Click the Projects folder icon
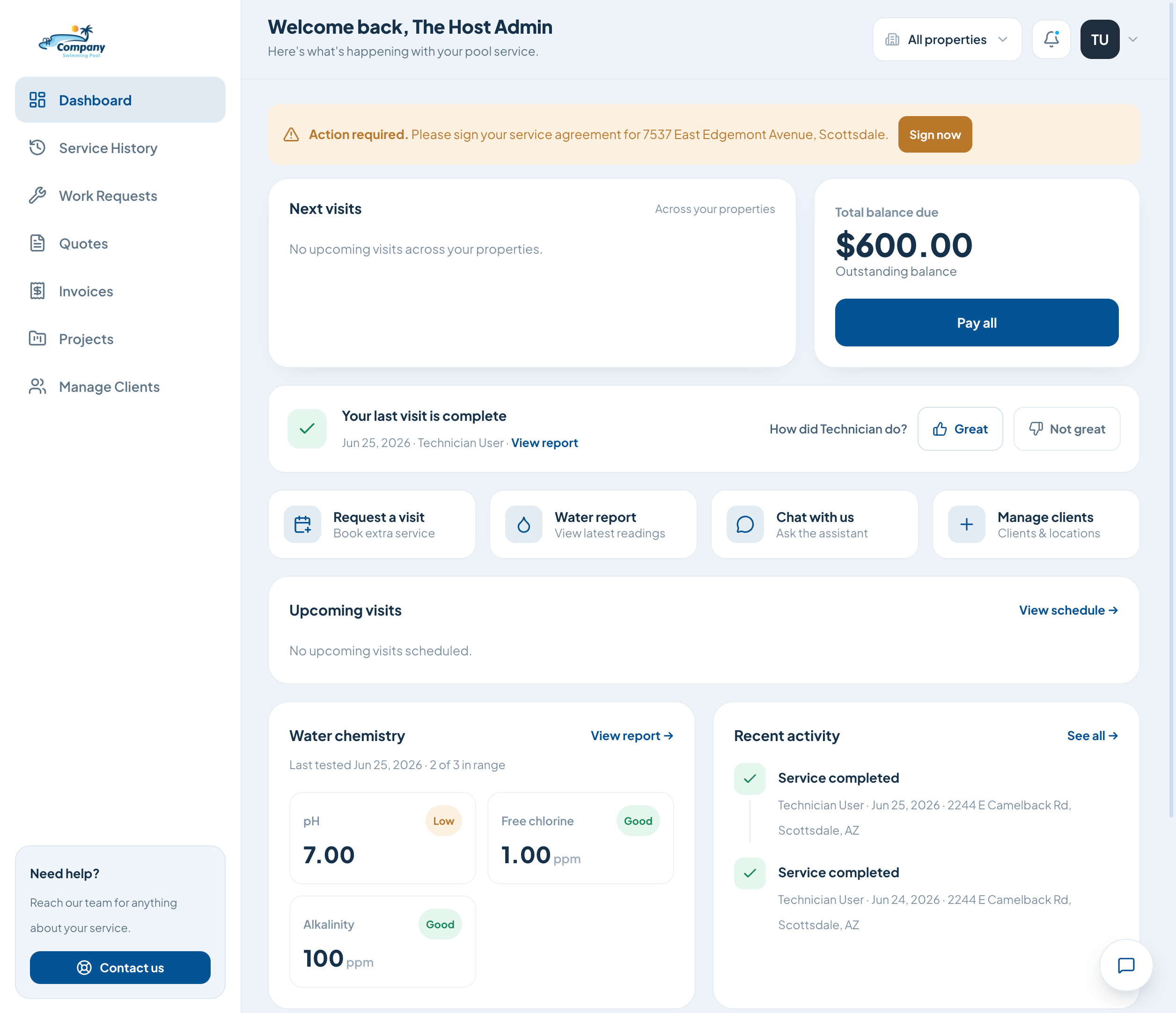The image size is (1176, 1013). point(37,338)
